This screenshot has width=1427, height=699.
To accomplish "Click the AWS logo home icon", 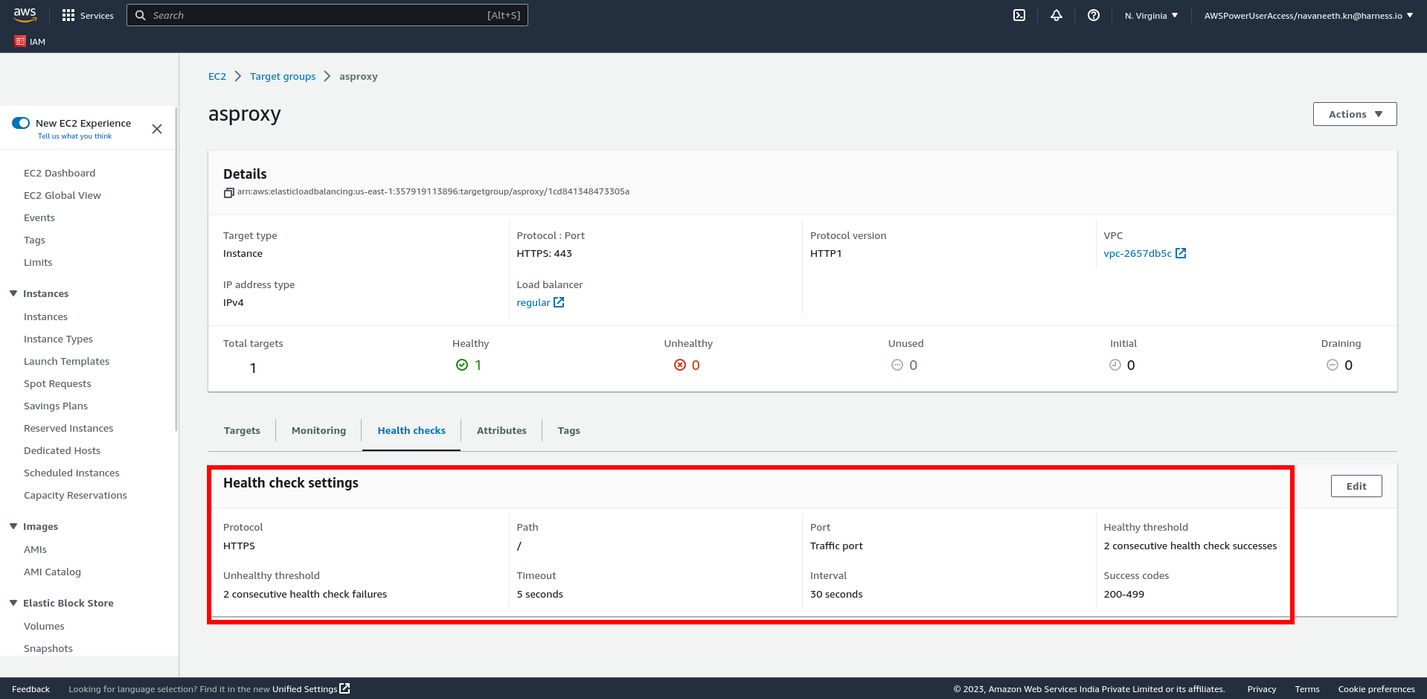I will tap(25, 15).
